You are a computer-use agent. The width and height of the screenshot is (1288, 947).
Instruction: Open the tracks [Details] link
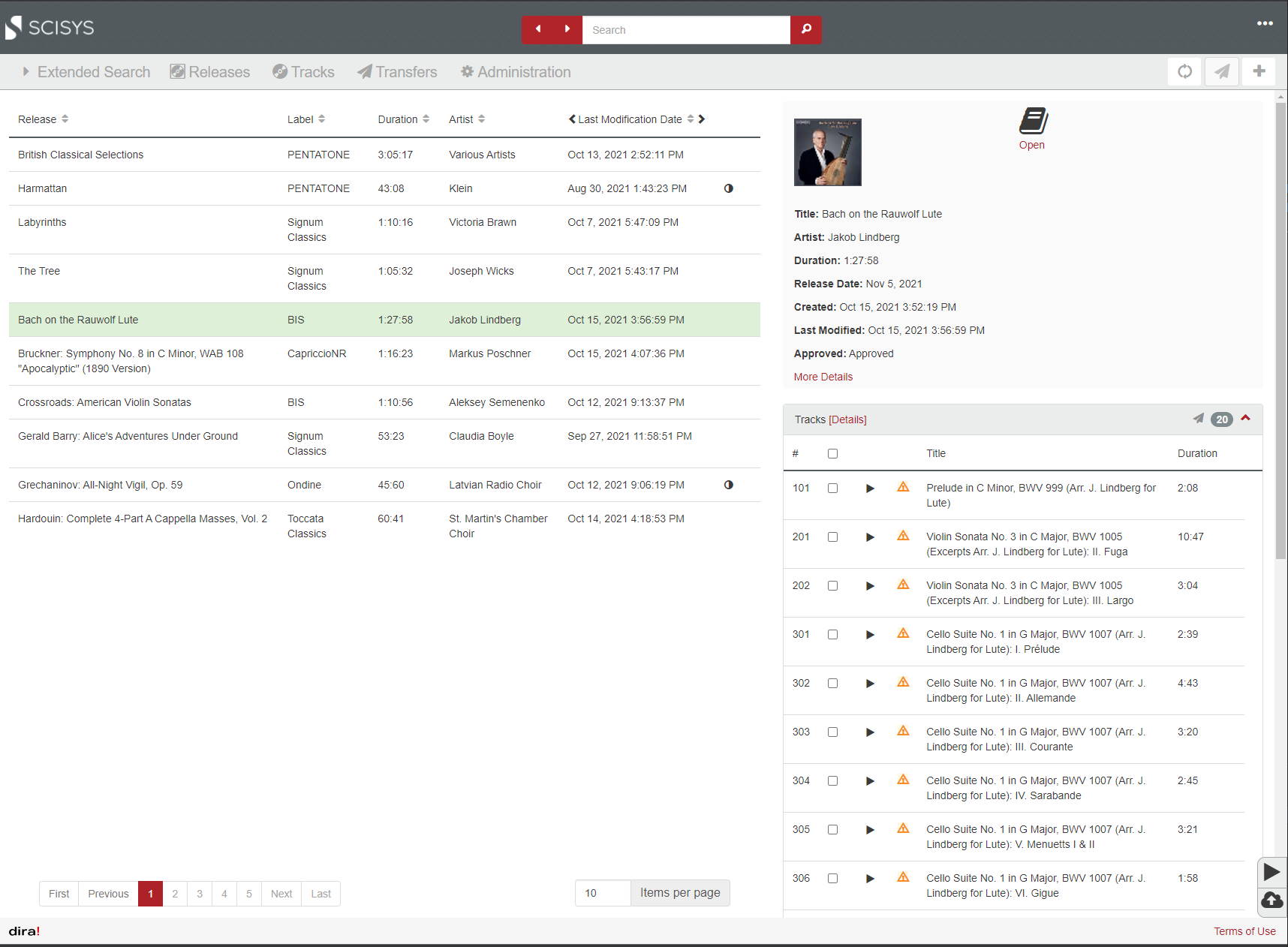click(x=847, y=419)
